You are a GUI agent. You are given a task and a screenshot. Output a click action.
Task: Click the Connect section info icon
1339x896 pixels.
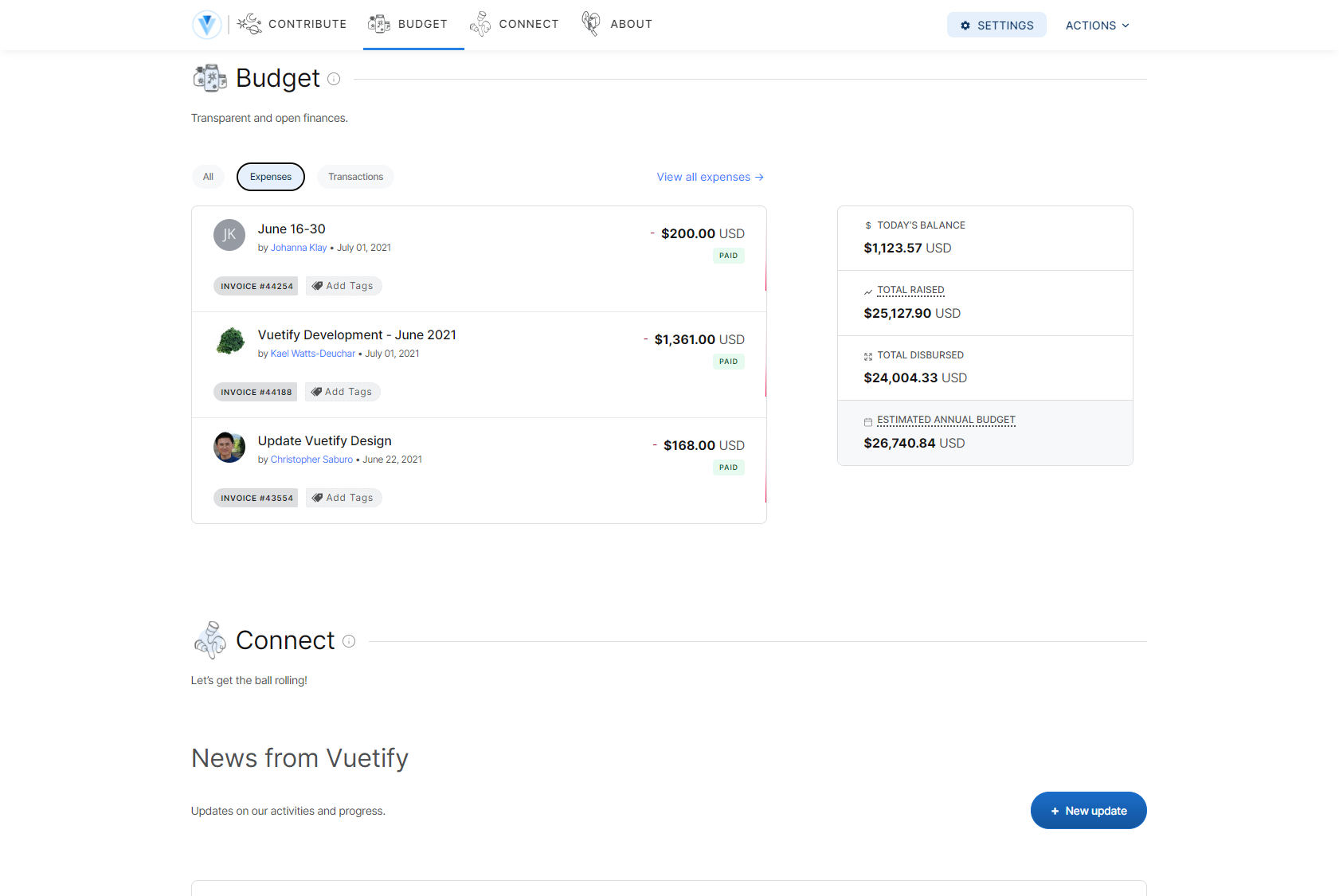click(x=349, y=641)
